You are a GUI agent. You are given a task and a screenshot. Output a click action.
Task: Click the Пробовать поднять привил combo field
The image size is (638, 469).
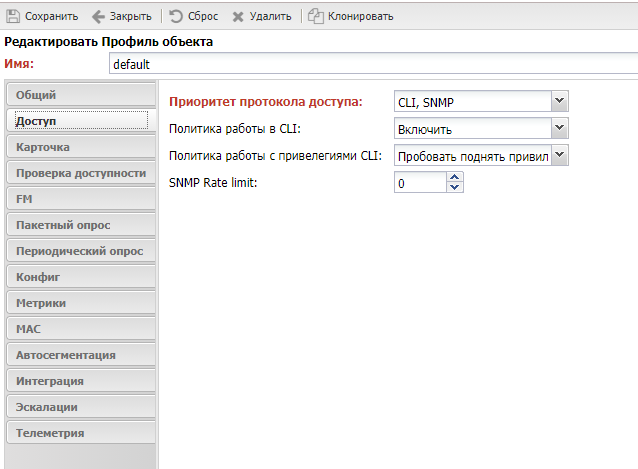click(473, 155)
